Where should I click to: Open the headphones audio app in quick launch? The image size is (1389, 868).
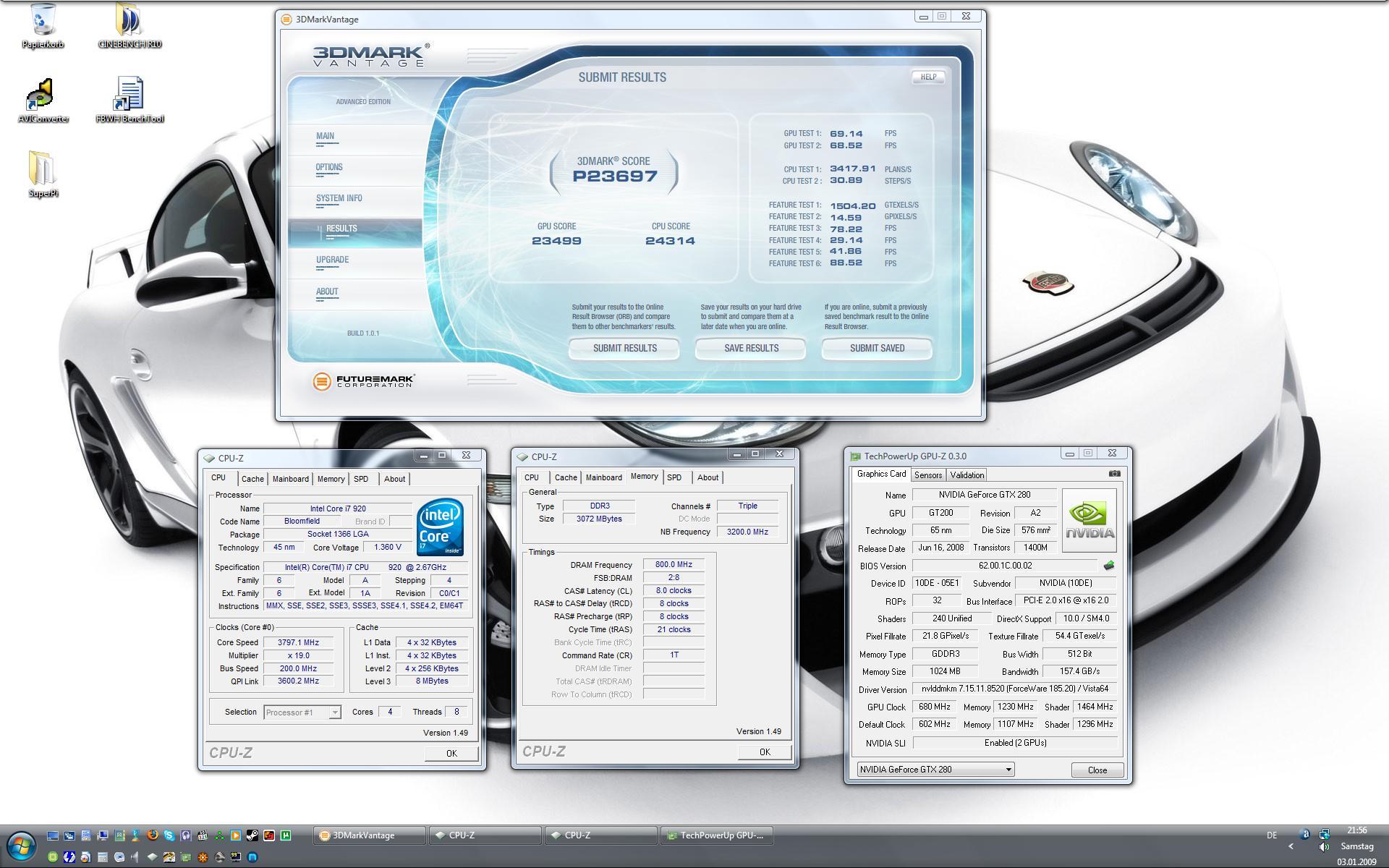(x=186, y=835)
